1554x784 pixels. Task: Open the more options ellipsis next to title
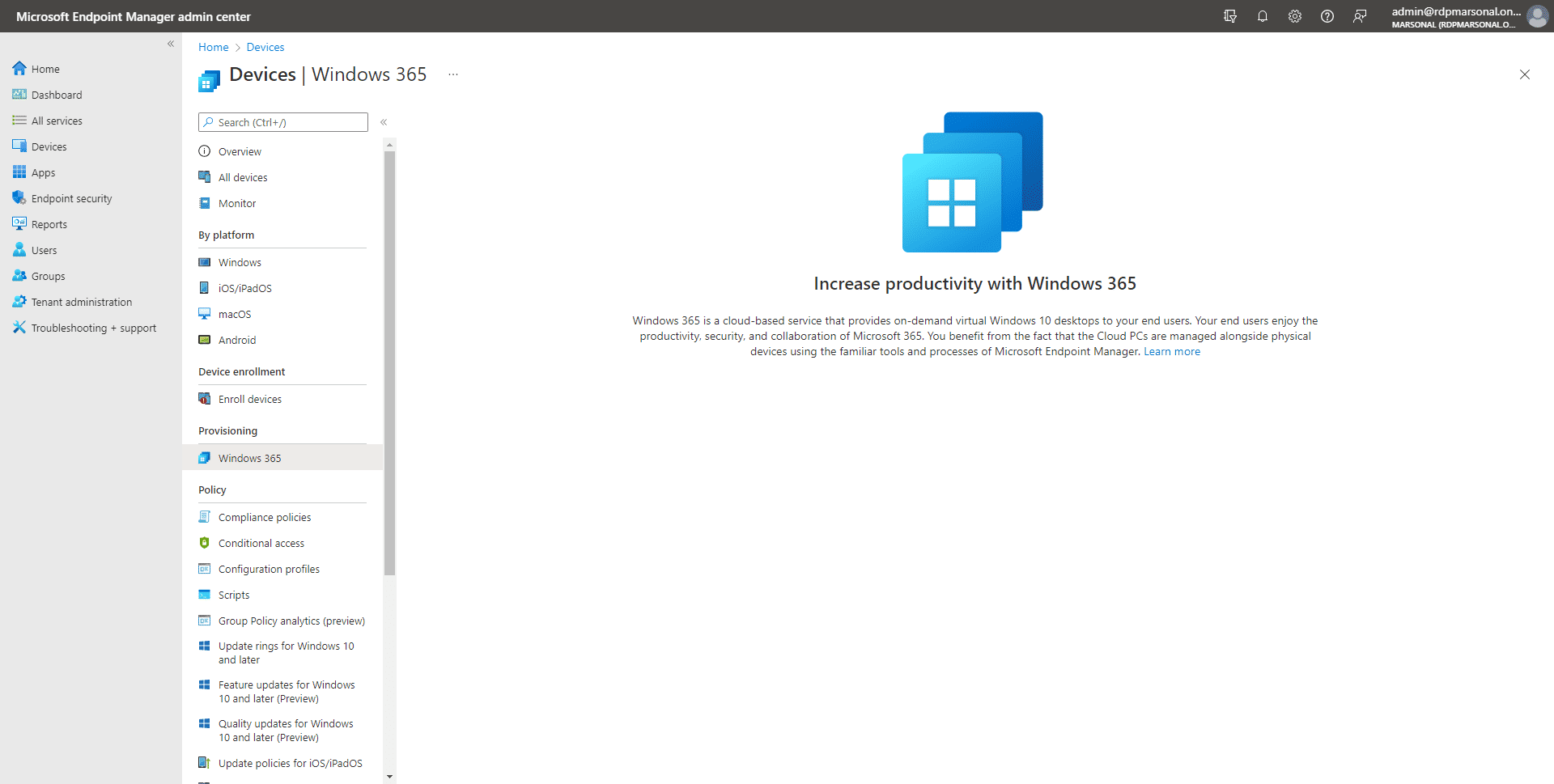tap(453, 74)
